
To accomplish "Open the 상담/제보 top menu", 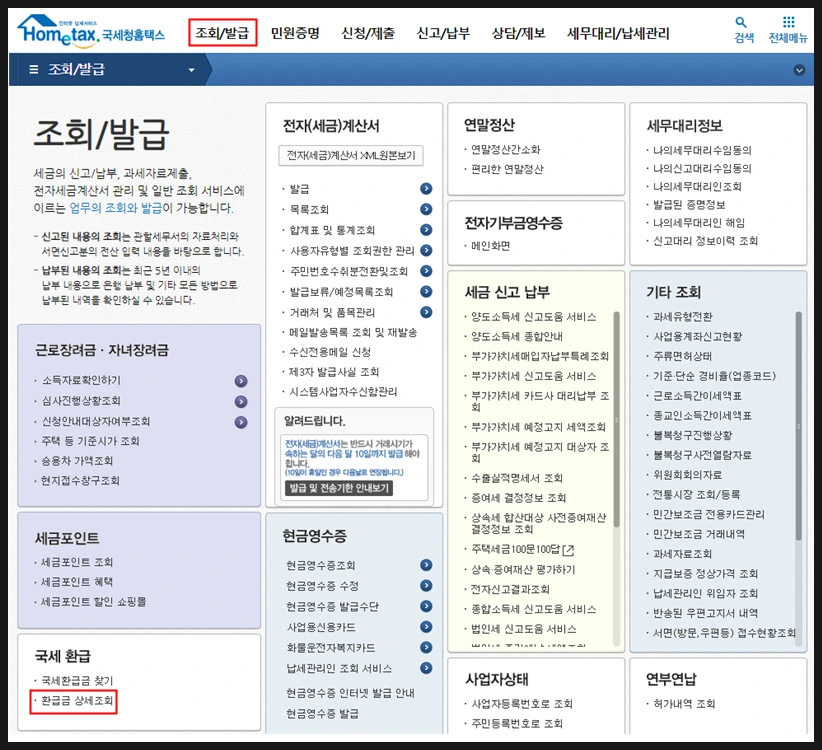I will pos(518,34).
